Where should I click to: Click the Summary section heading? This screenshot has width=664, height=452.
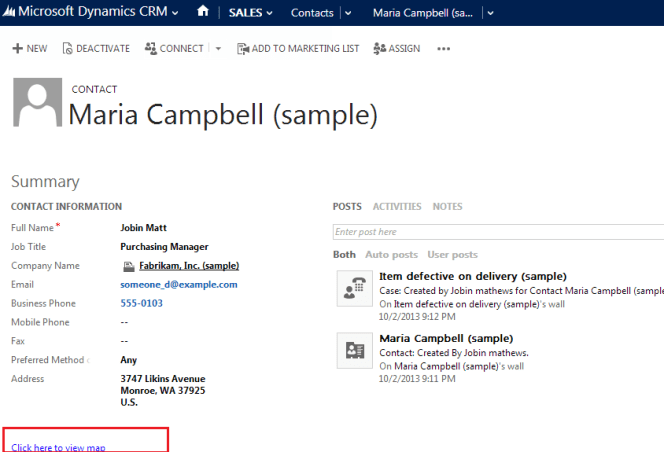(45, 181)
